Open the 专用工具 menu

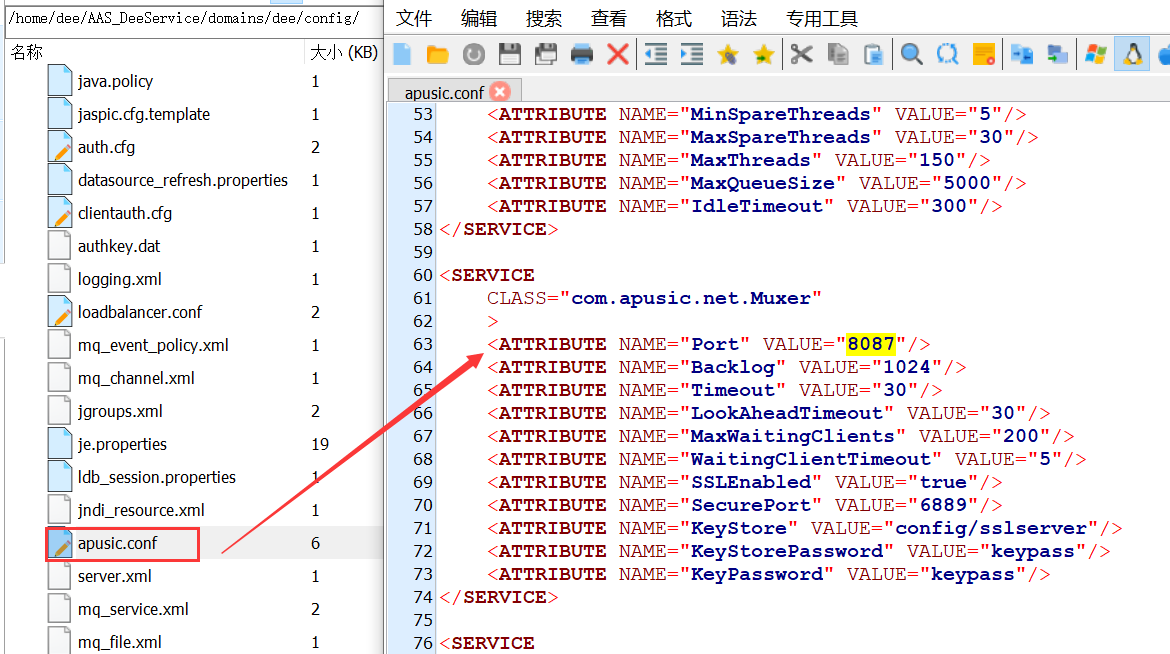[821, 19]
